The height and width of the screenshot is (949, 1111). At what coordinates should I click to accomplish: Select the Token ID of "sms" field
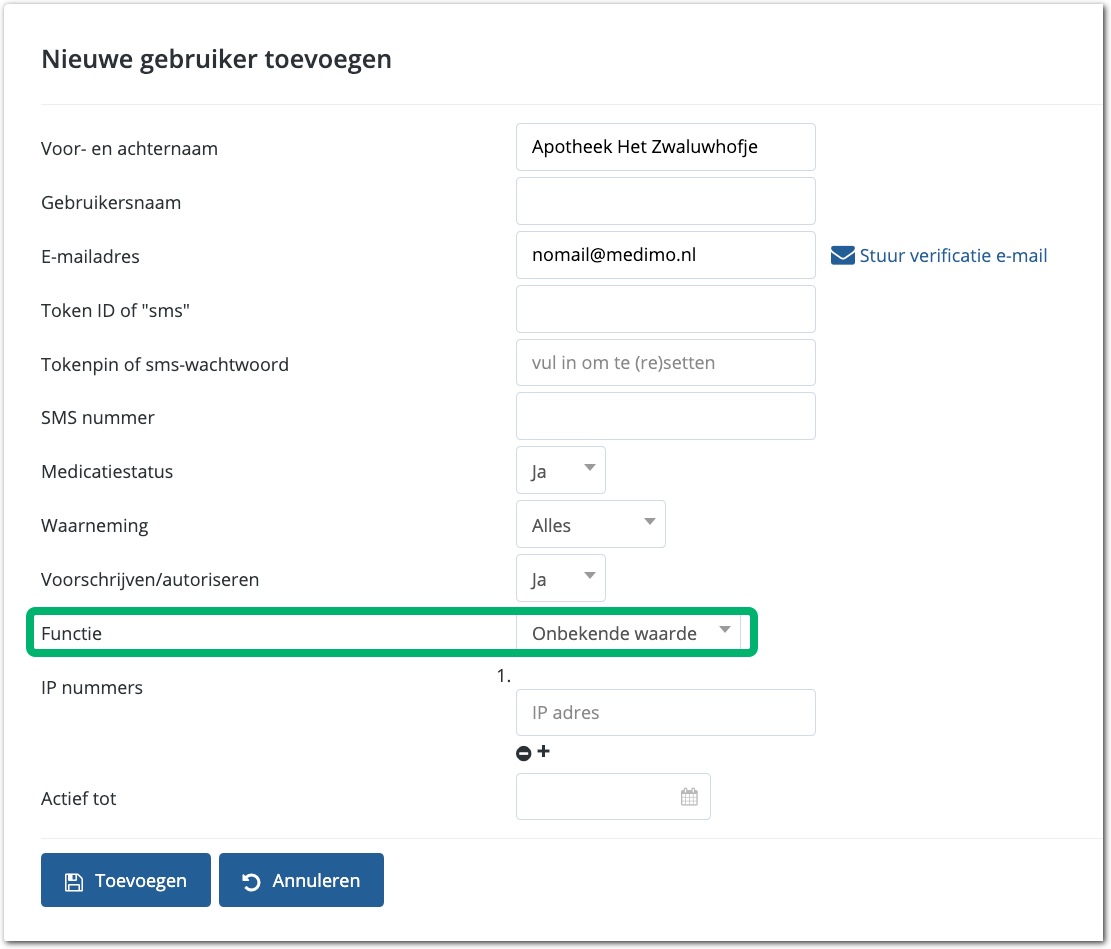[665, 309]
